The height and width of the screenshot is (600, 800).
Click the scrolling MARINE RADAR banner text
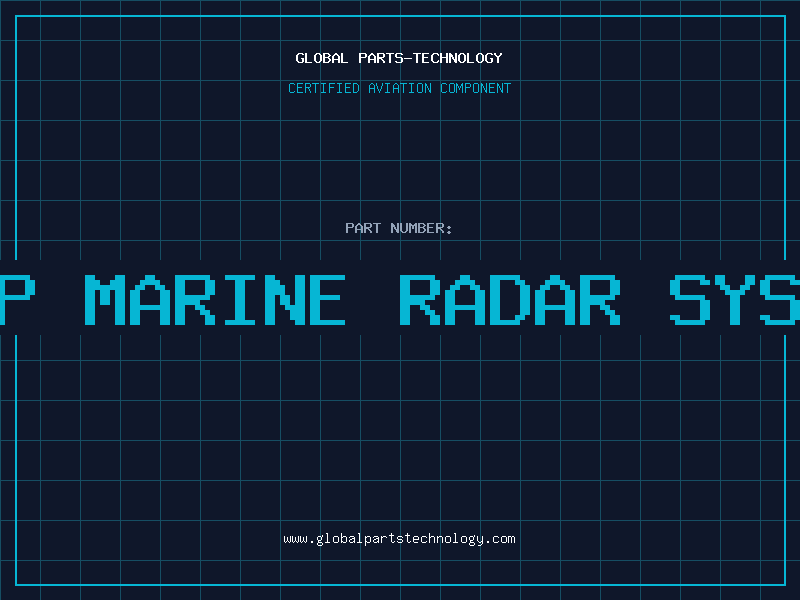pyautogui.click(x=400, y=299)
